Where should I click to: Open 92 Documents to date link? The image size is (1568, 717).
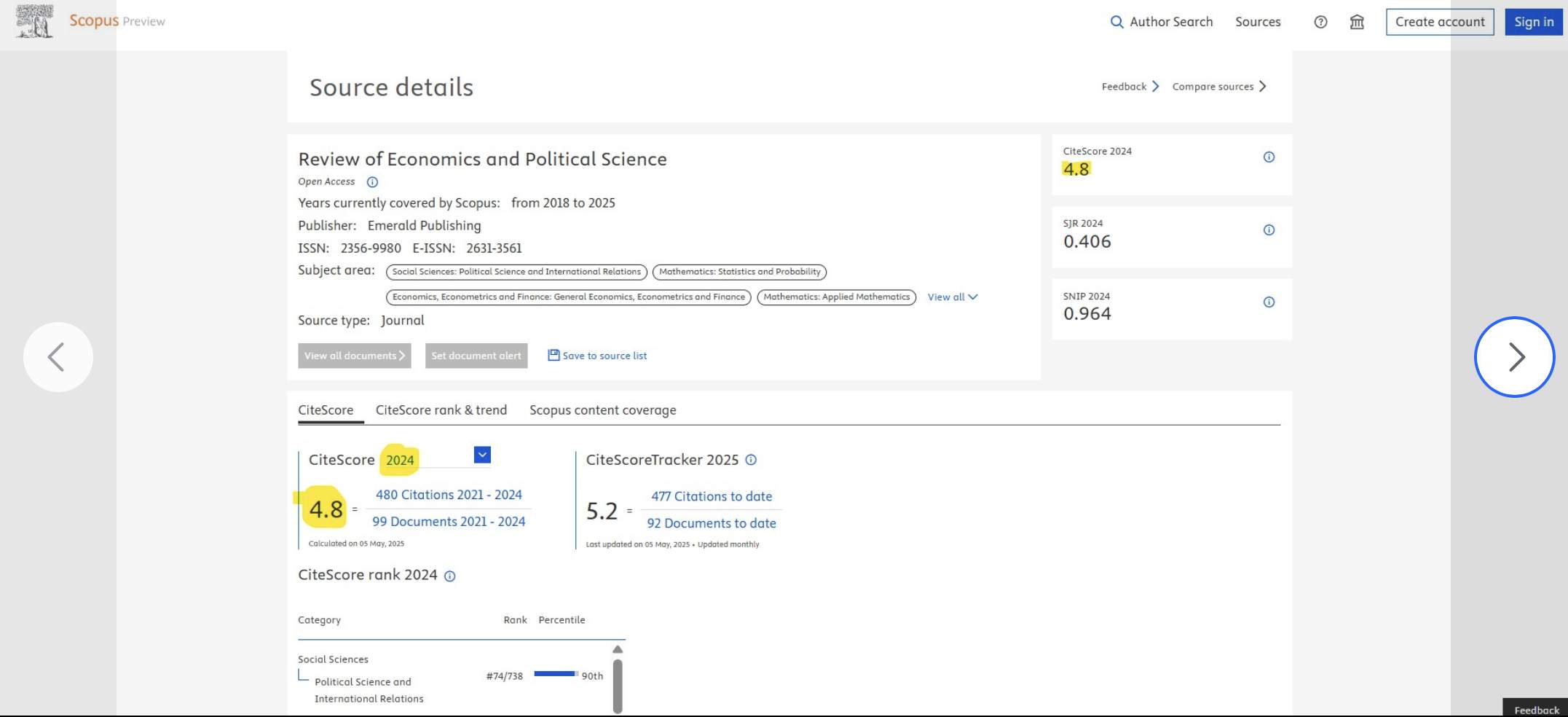click(712, 523)
